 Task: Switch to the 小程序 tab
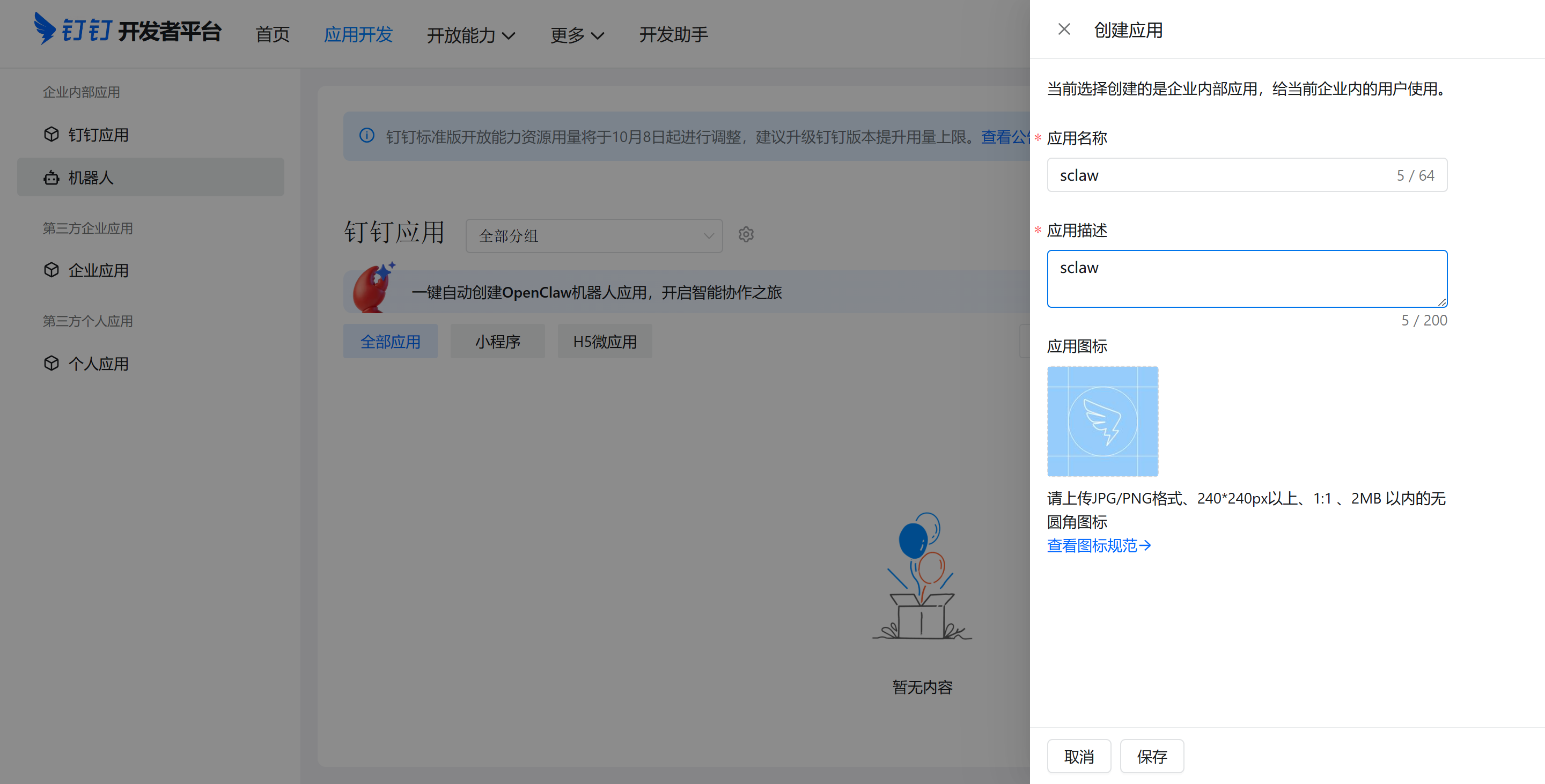coord(497,342)
